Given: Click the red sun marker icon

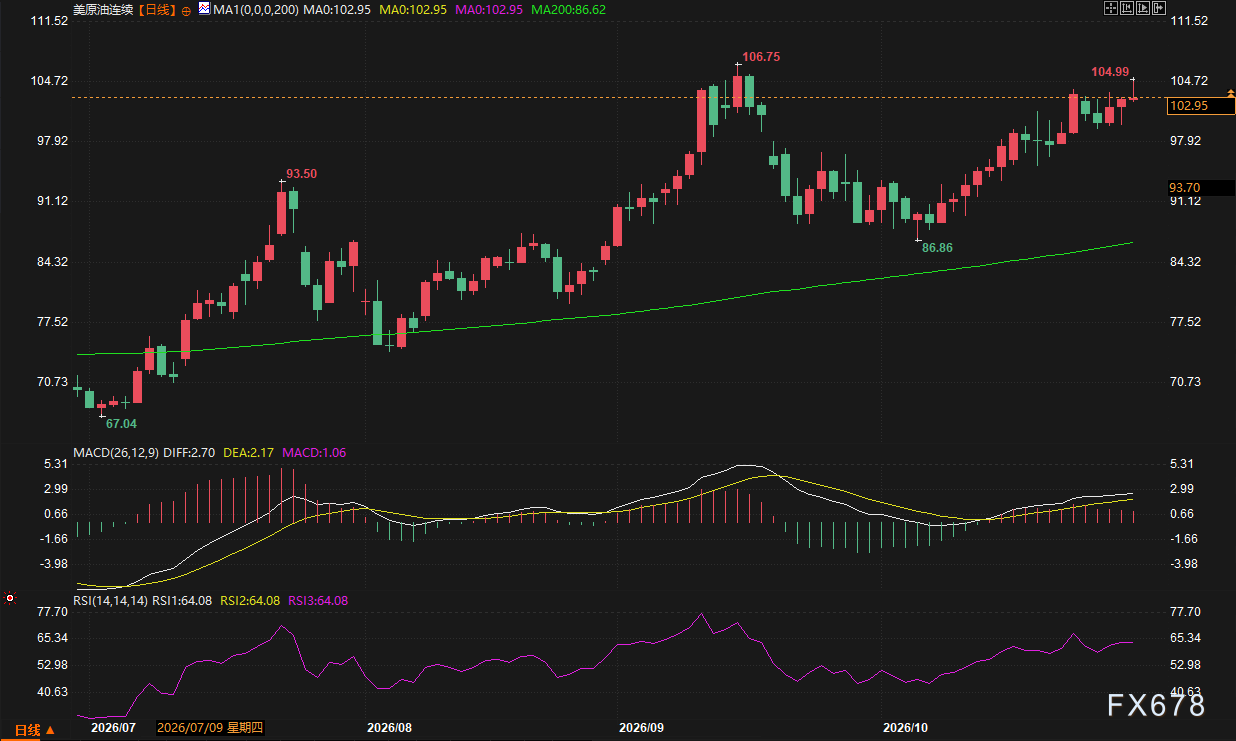Looking at the screenshot, I should pyautogui.click(x=10, y=598).
